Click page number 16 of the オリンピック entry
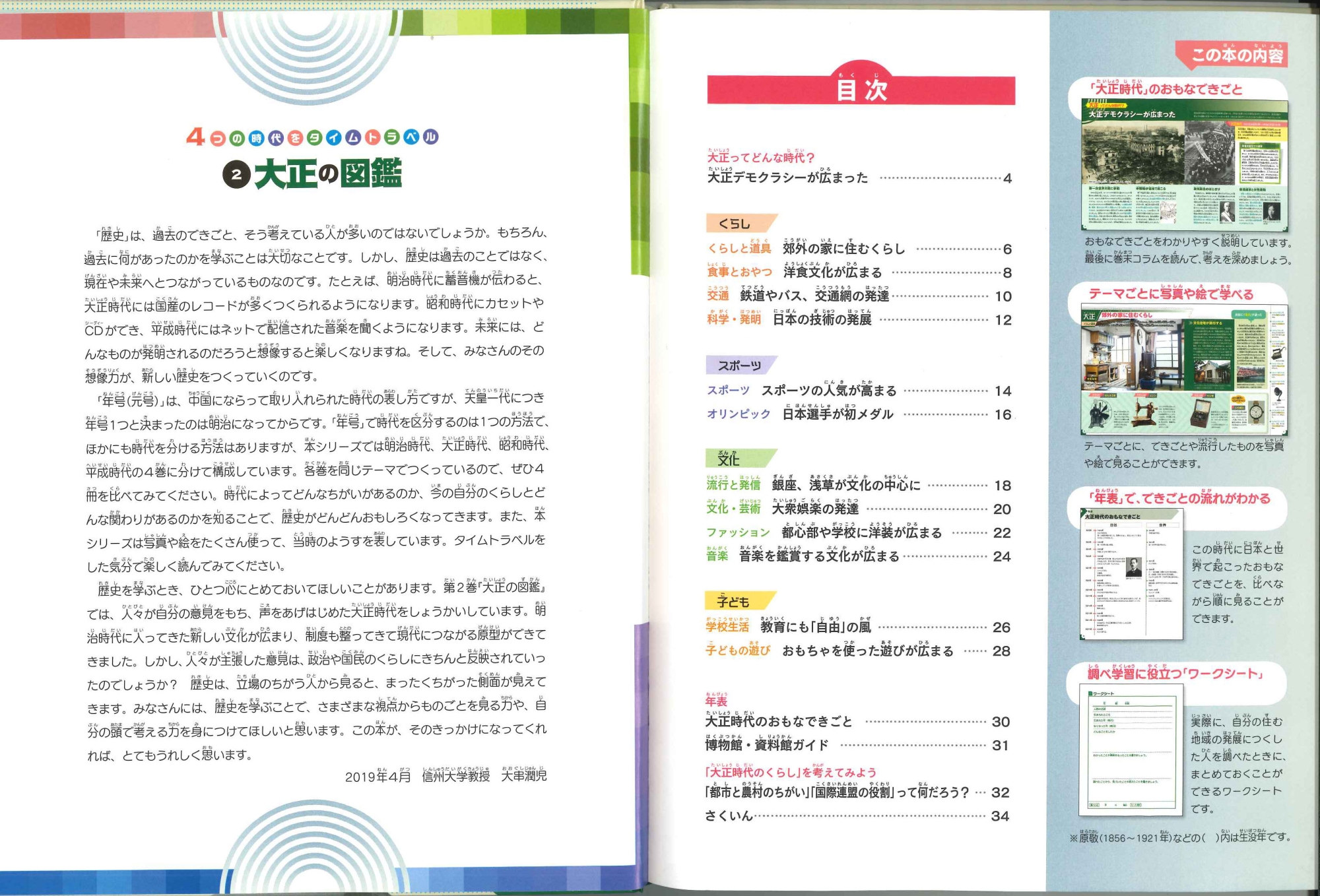This screenshot has width=1320, height=896. 1003,414
